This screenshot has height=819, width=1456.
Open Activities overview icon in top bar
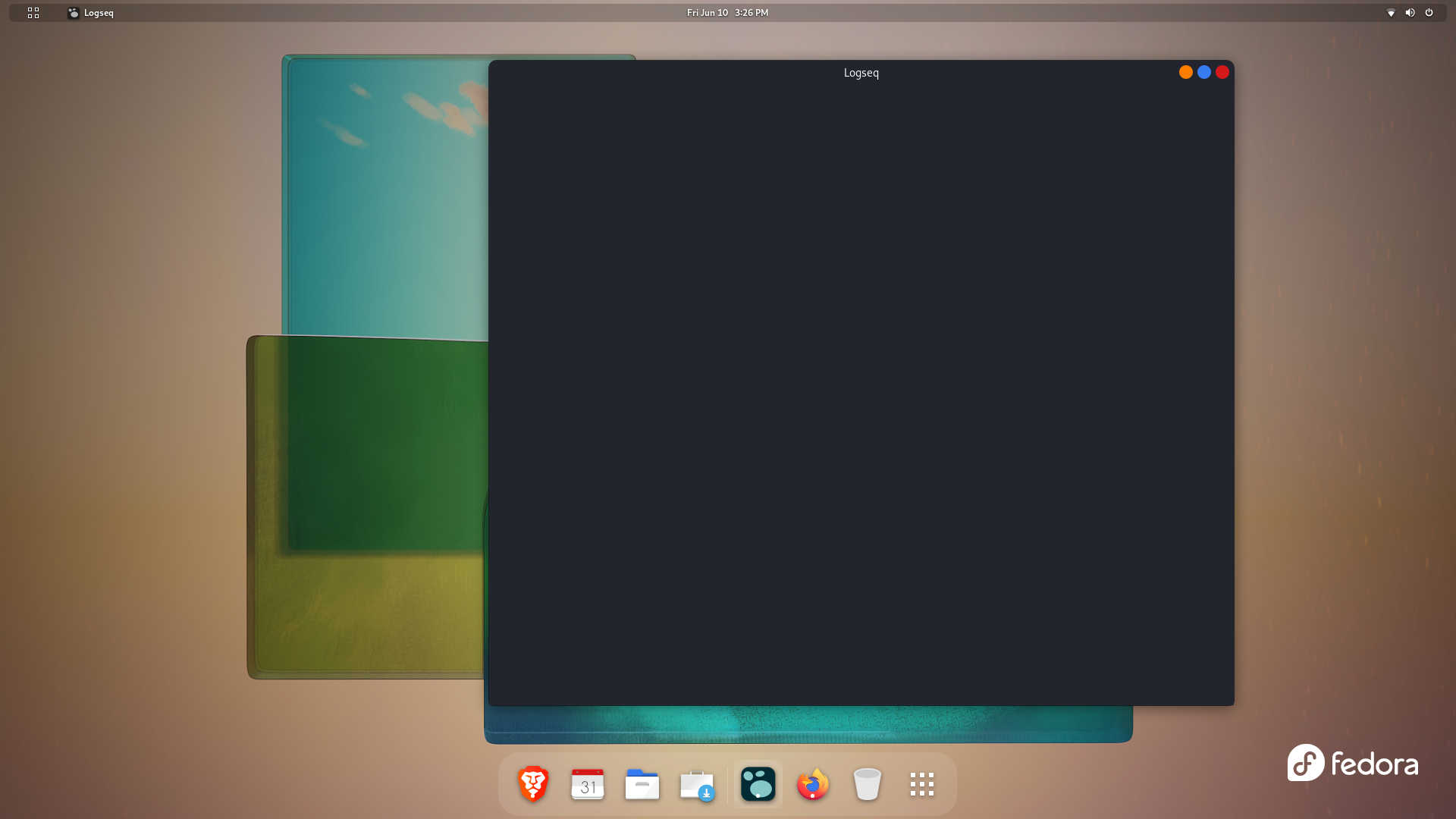click(33, 13)
